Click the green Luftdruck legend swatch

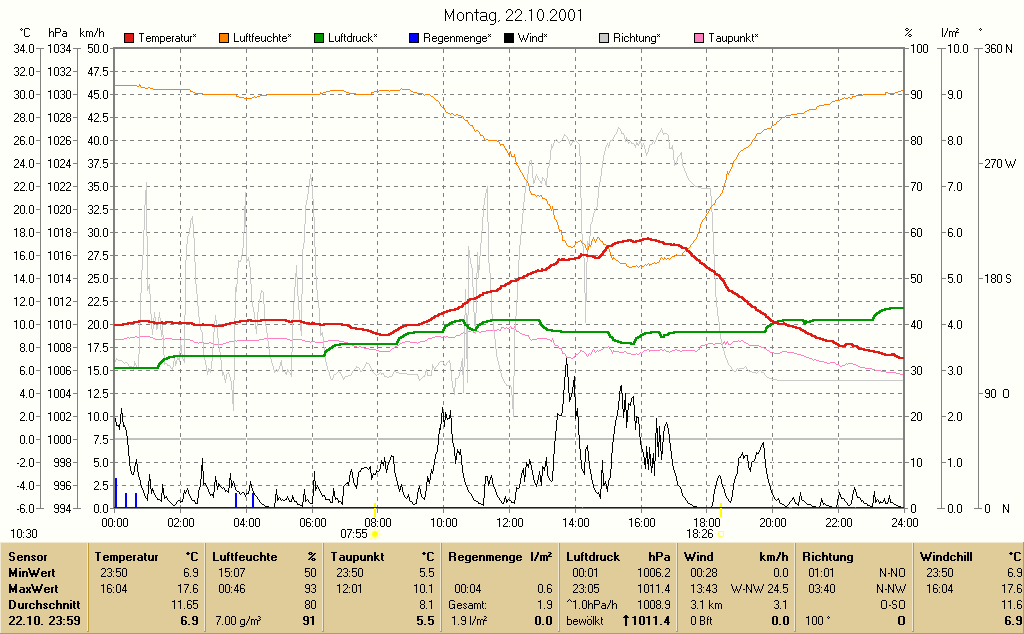[x=319, y=38]
